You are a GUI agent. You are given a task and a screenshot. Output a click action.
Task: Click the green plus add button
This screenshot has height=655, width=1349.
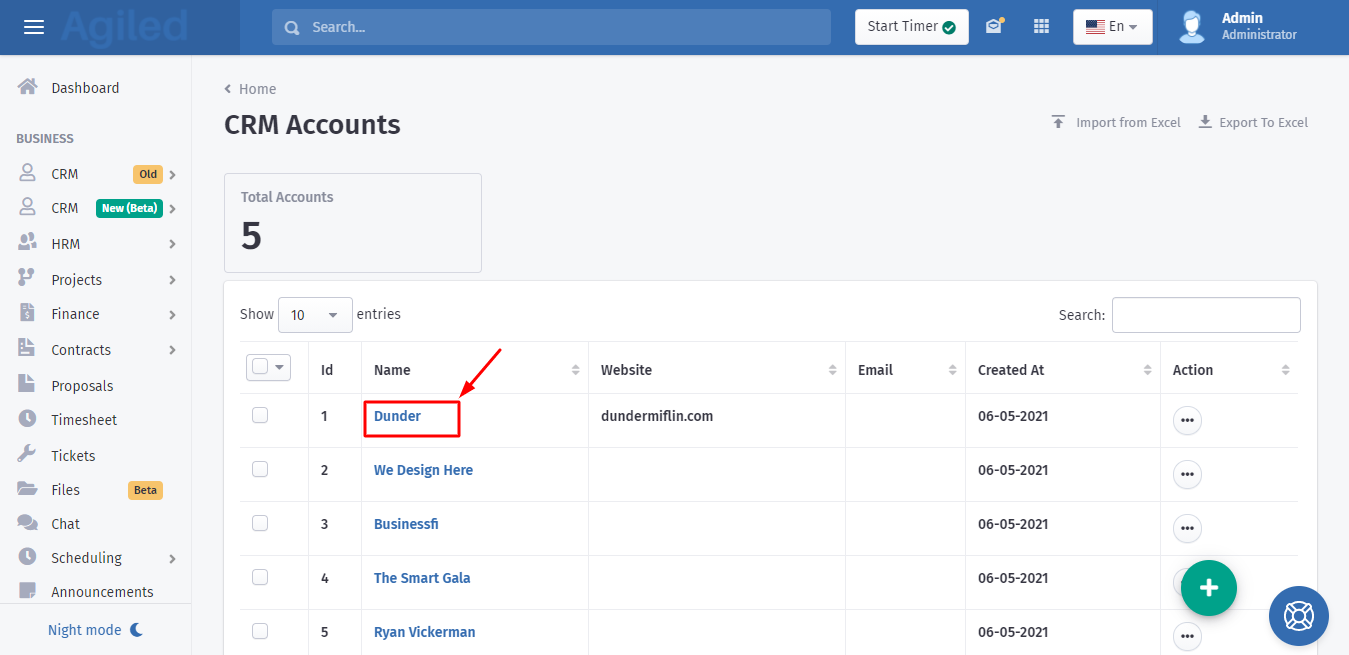[x=1208, y=588]
